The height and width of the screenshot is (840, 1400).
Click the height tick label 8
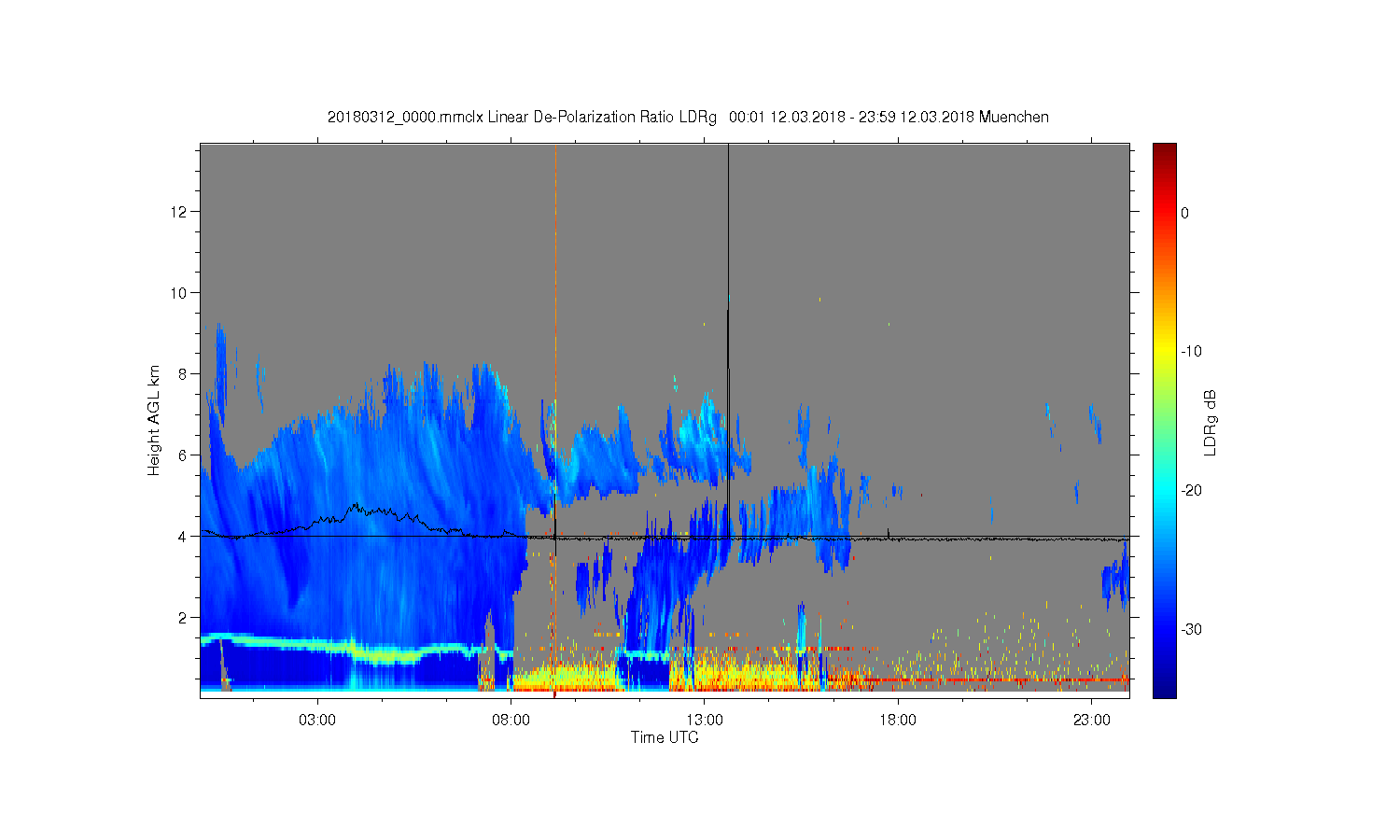tap(185, 374)
